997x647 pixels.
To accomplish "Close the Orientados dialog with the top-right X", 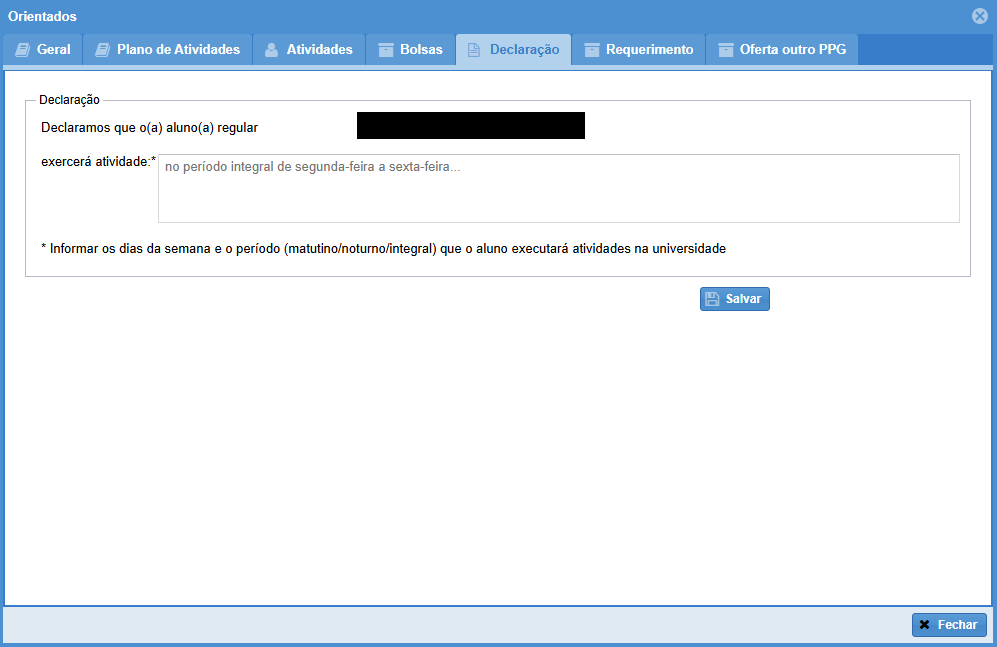I will click(x=980, y=16).
